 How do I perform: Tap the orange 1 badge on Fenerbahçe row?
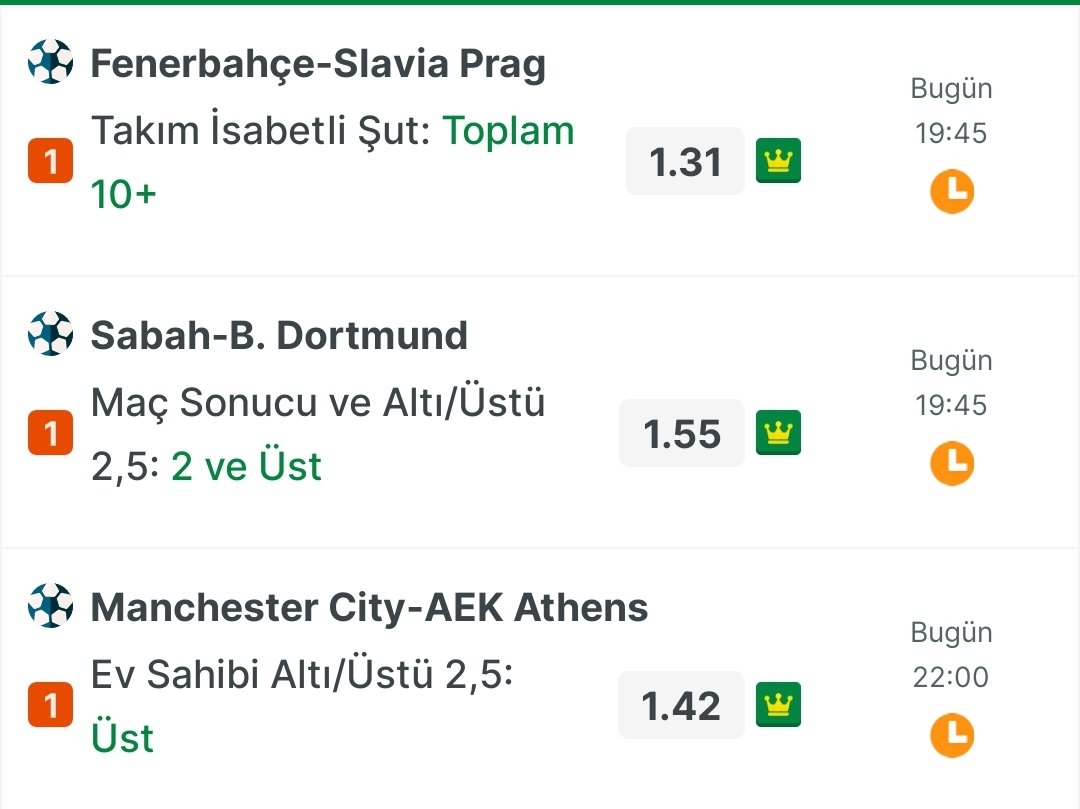[x=50, y=160]
